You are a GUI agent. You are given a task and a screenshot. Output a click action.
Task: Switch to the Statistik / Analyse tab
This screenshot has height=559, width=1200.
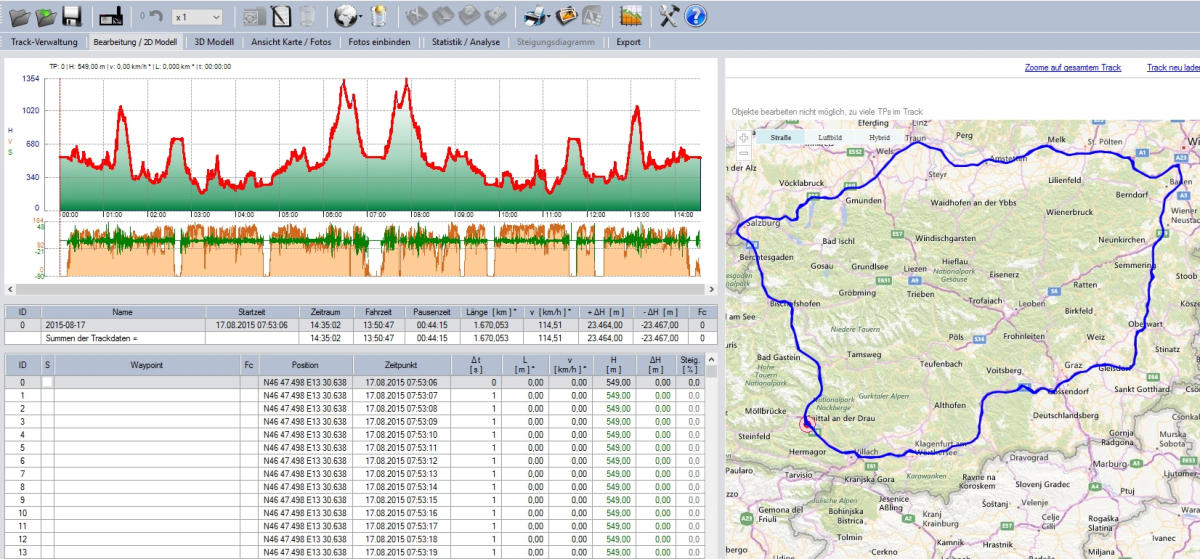click(x=465, y=42)
